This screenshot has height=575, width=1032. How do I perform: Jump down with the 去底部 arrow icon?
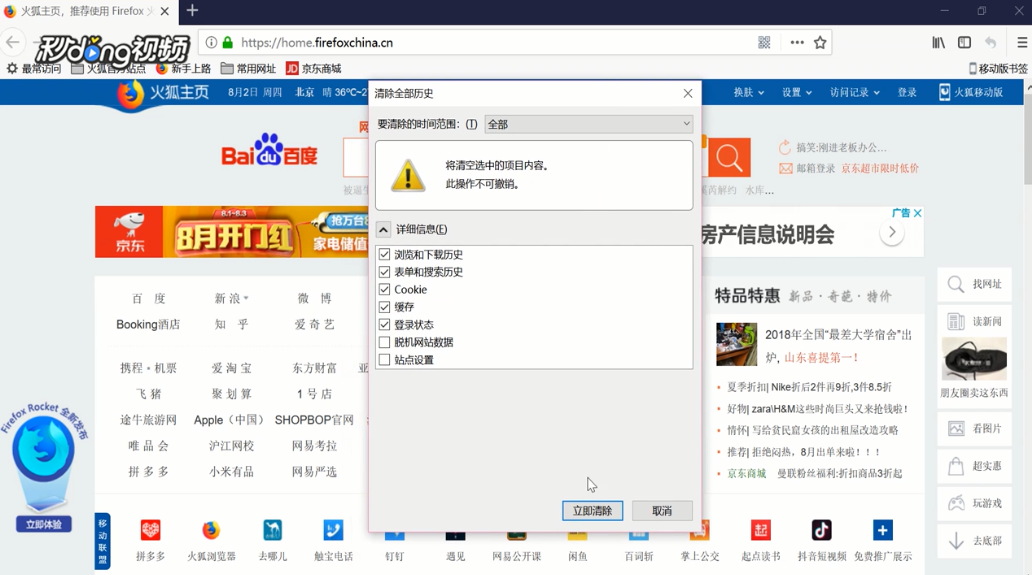(x=956, y=541)
